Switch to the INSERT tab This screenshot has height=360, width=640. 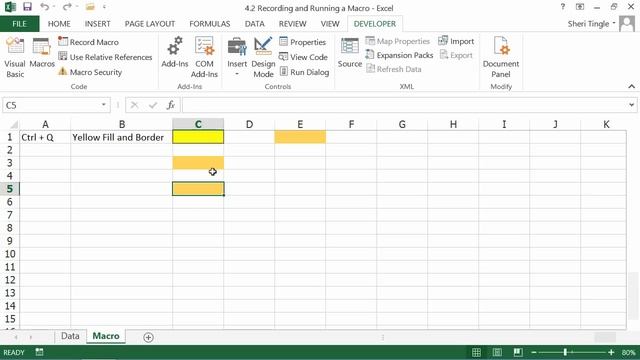coord(98,24)
